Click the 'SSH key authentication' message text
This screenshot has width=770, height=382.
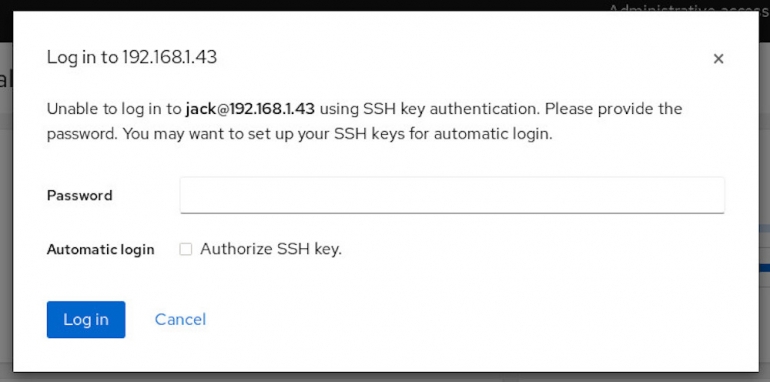coord(451,109)
